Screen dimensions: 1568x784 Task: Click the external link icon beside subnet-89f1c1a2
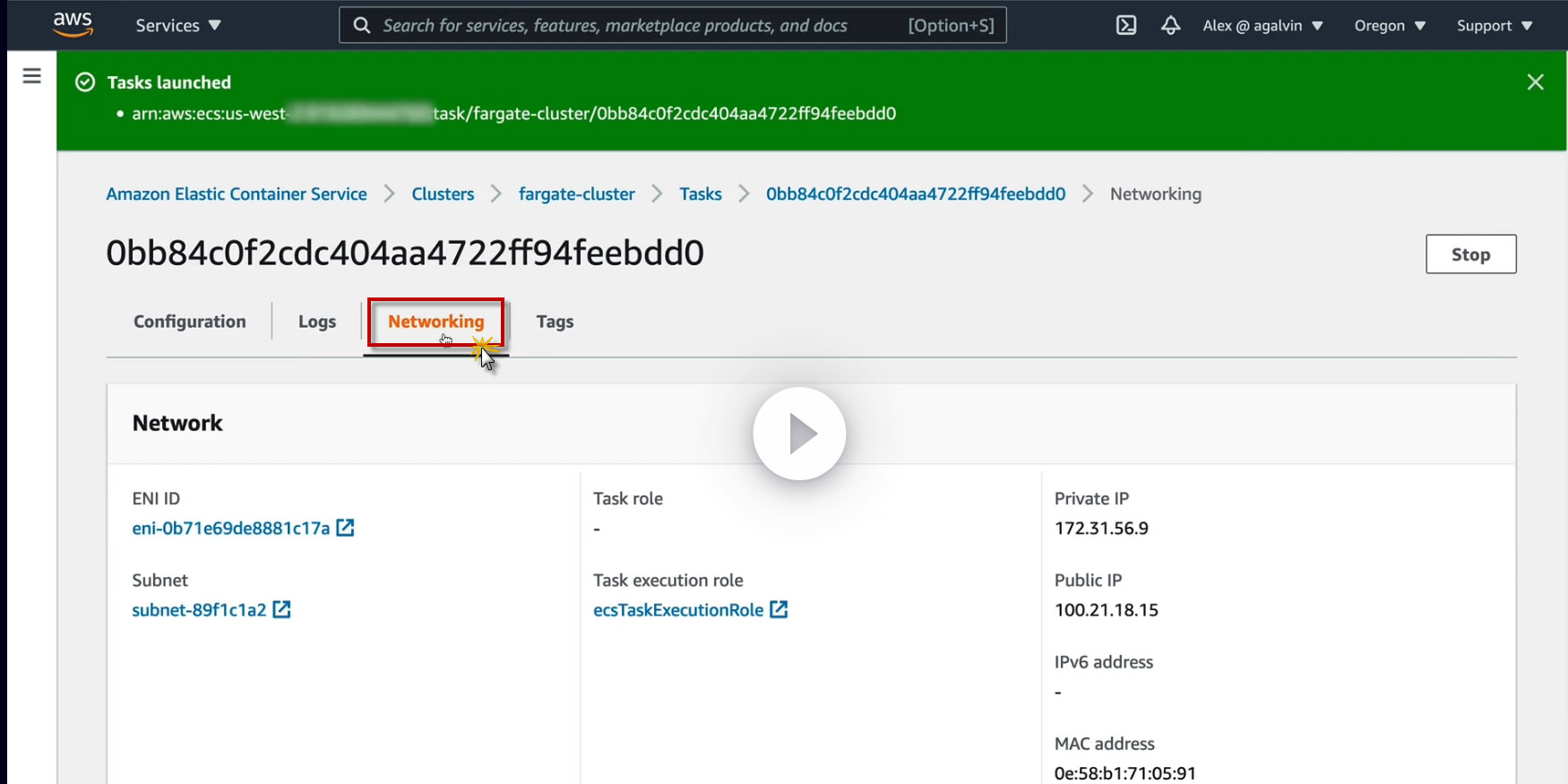(x=281, y=609)
